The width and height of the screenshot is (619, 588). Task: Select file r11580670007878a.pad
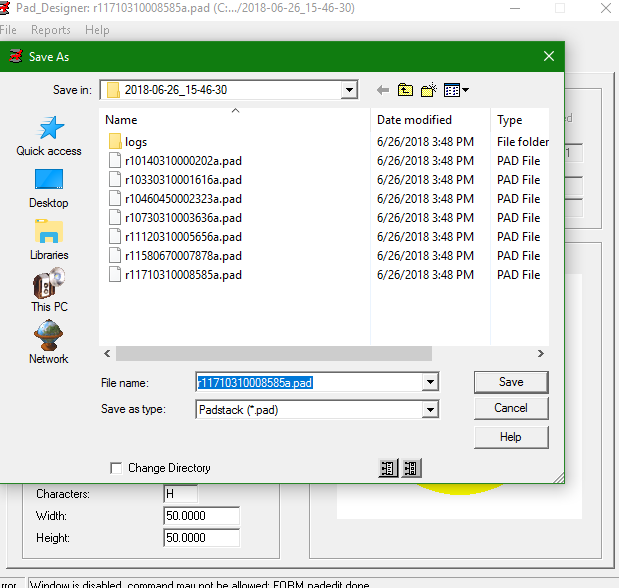(183, 255)
